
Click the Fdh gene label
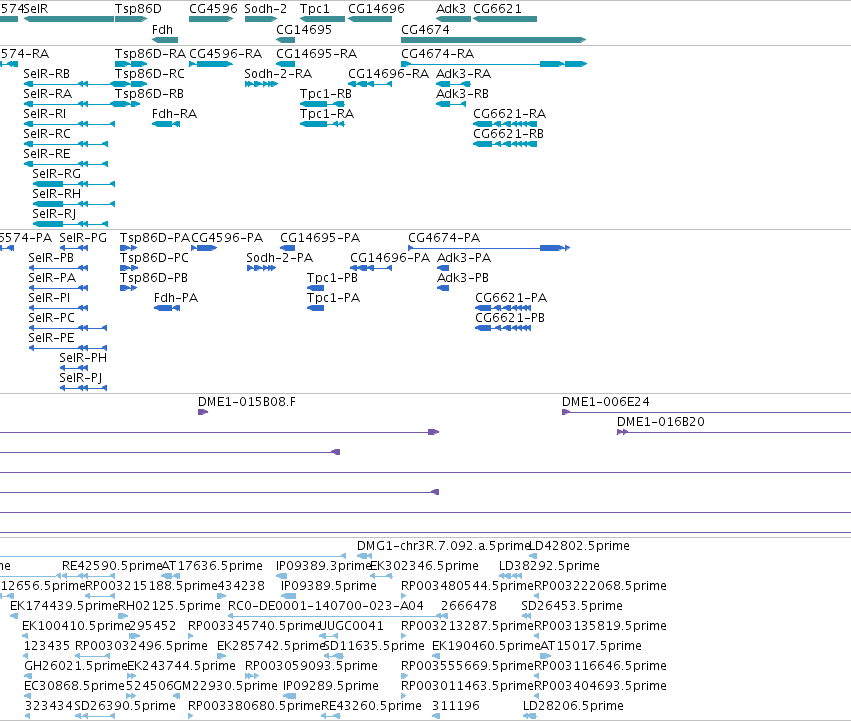162,29
